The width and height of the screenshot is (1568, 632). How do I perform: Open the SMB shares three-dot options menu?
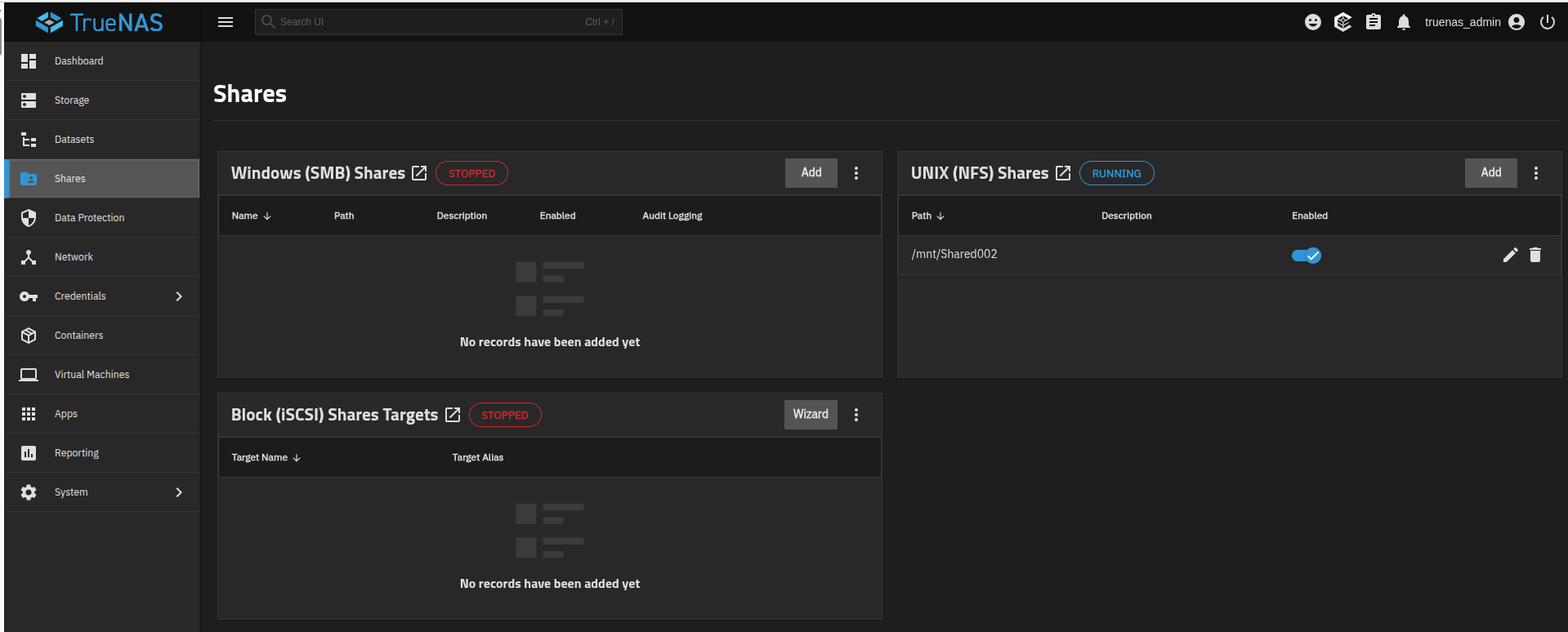[856, 173]
